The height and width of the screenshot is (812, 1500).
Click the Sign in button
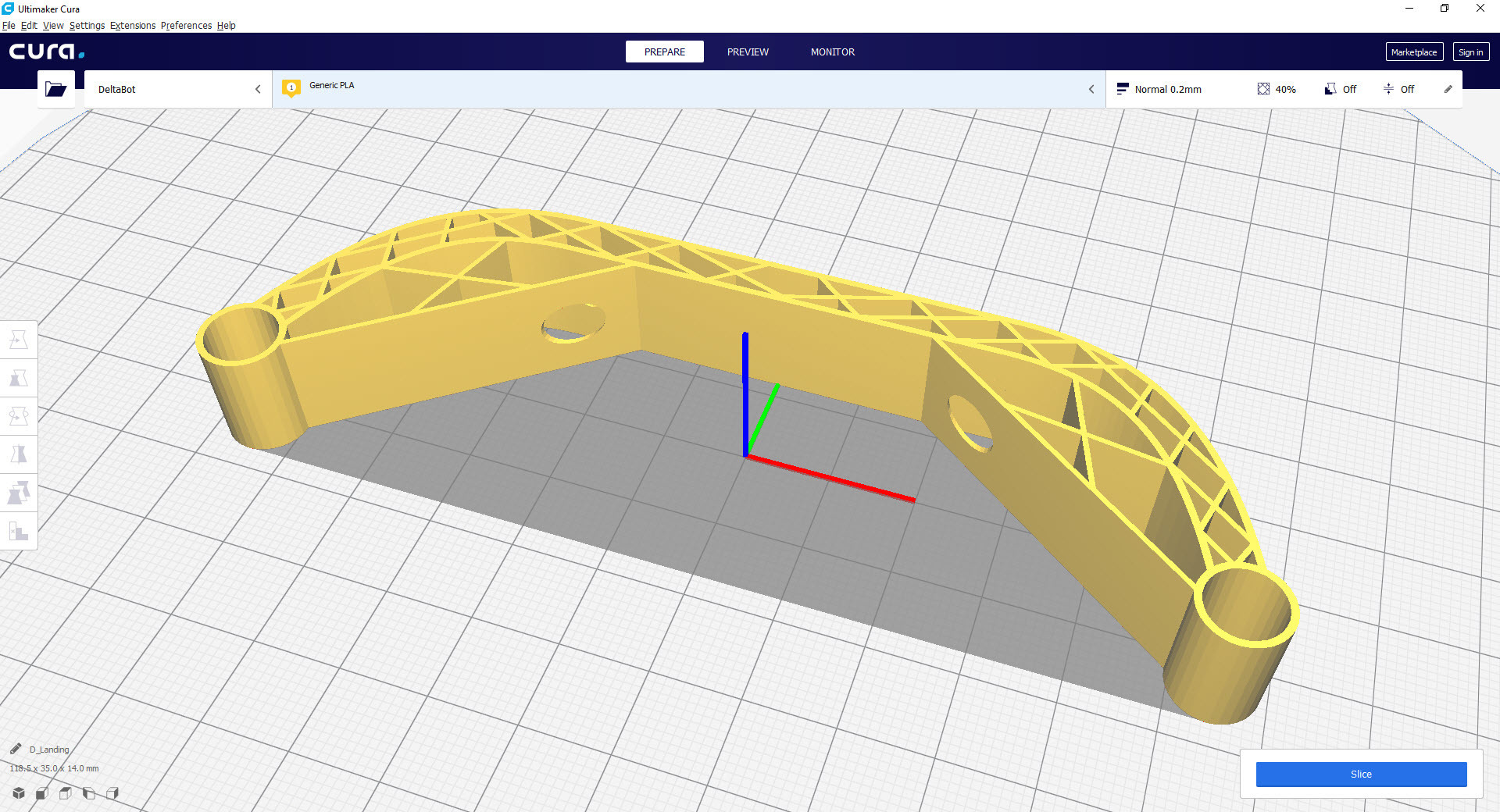pos(1470,52)
